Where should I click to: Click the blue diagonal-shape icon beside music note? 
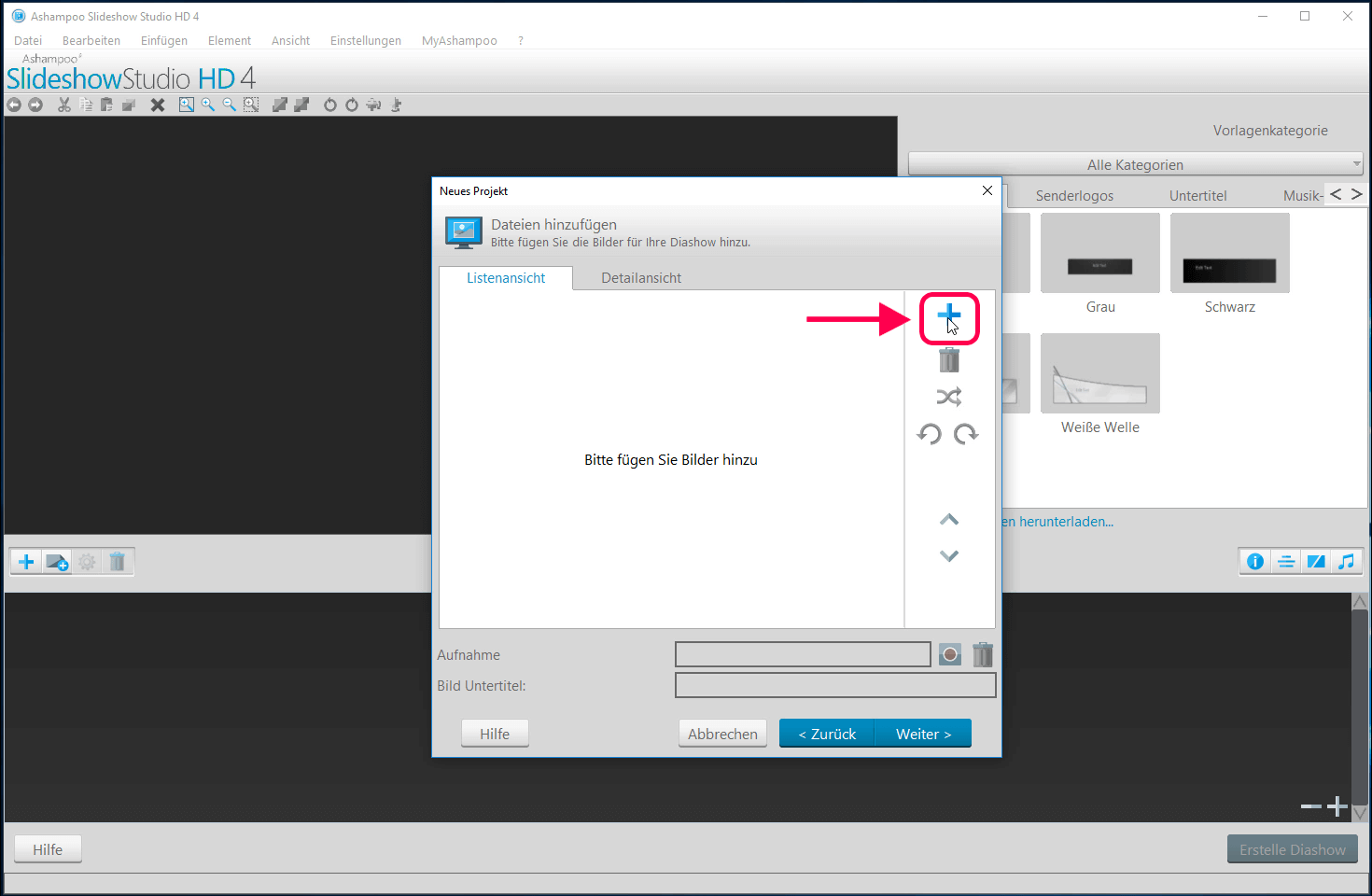tap(1316, 561)
